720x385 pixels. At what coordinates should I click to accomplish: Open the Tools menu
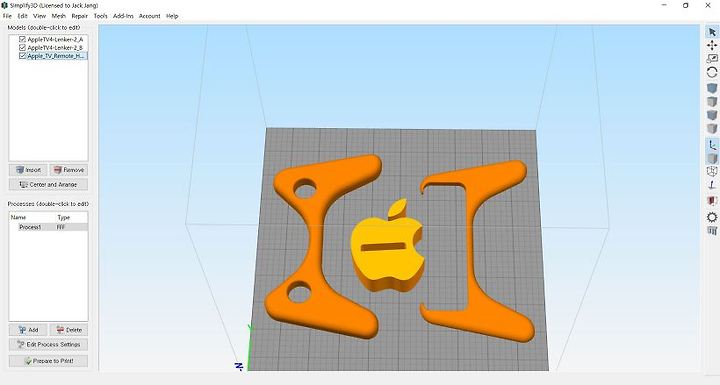[101, 16]
